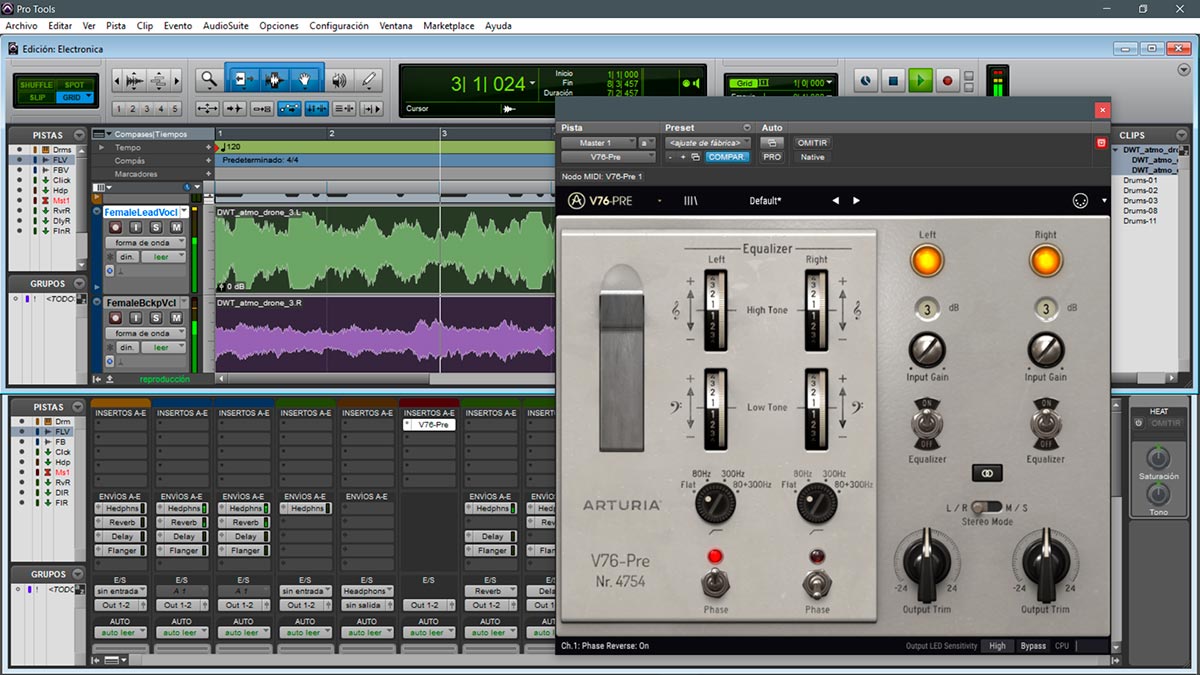Open the V76-Pre insert selector dropdown

pyautogui.click(x=608, y=157)
